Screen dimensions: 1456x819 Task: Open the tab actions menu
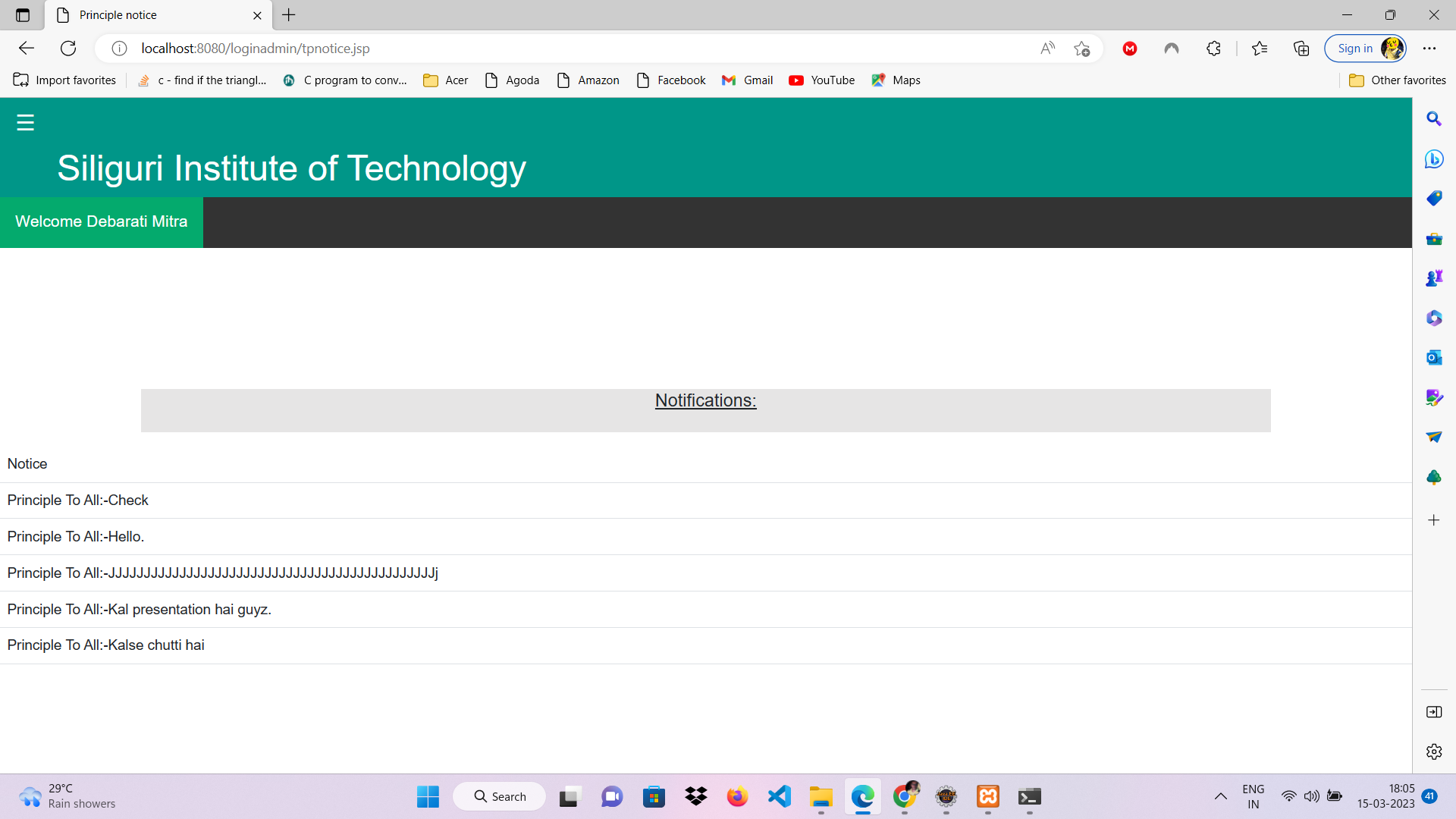pyautogui.click(x=21, y=15)
